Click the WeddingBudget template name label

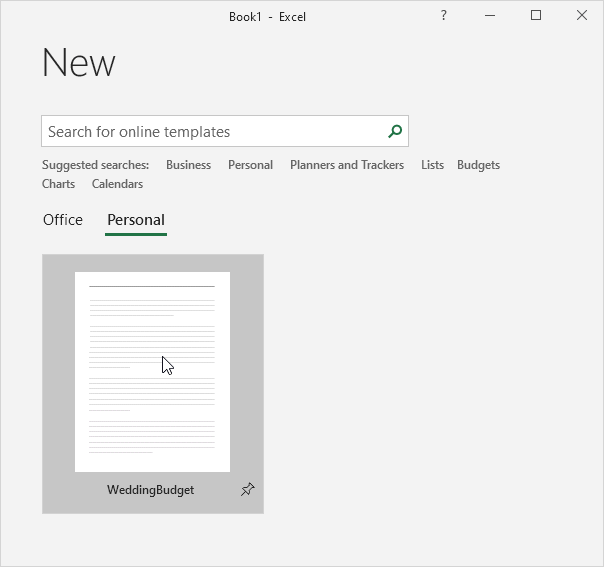point(150,490)
